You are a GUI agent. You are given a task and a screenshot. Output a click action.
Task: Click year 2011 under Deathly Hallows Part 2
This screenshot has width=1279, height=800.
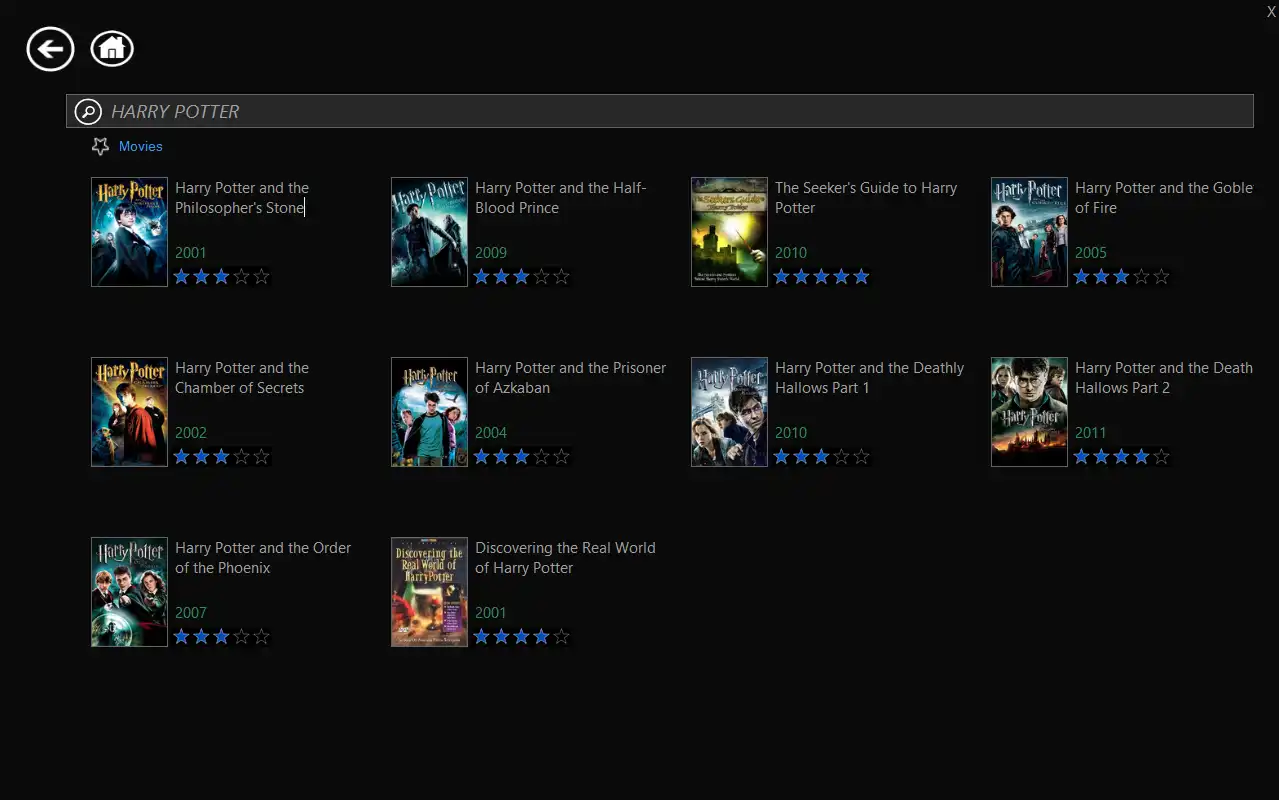[x=1091, y=433]
